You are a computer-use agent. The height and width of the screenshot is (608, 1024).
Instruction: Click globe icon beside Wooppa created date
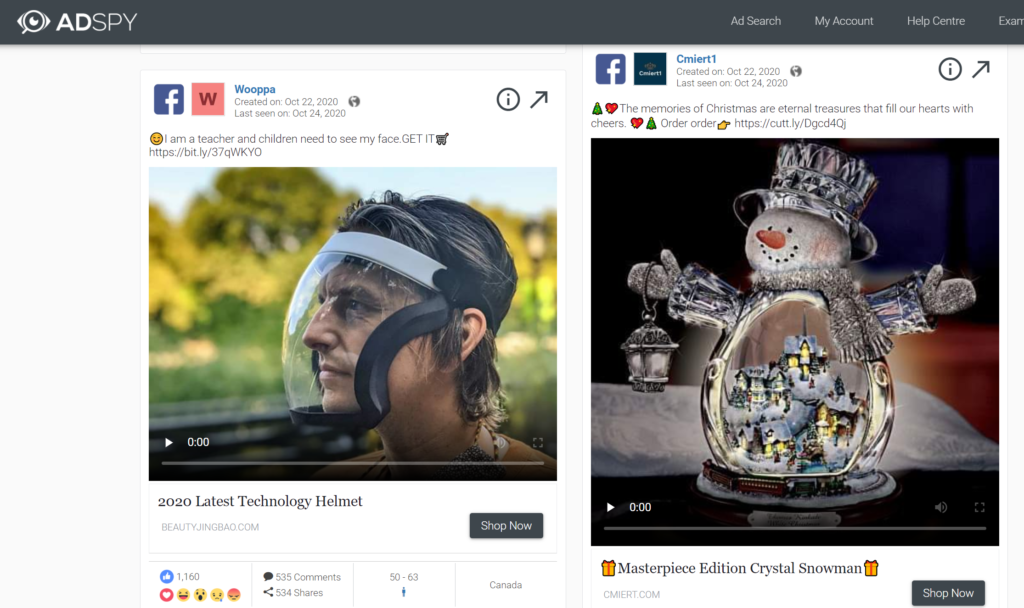(354, 101)
